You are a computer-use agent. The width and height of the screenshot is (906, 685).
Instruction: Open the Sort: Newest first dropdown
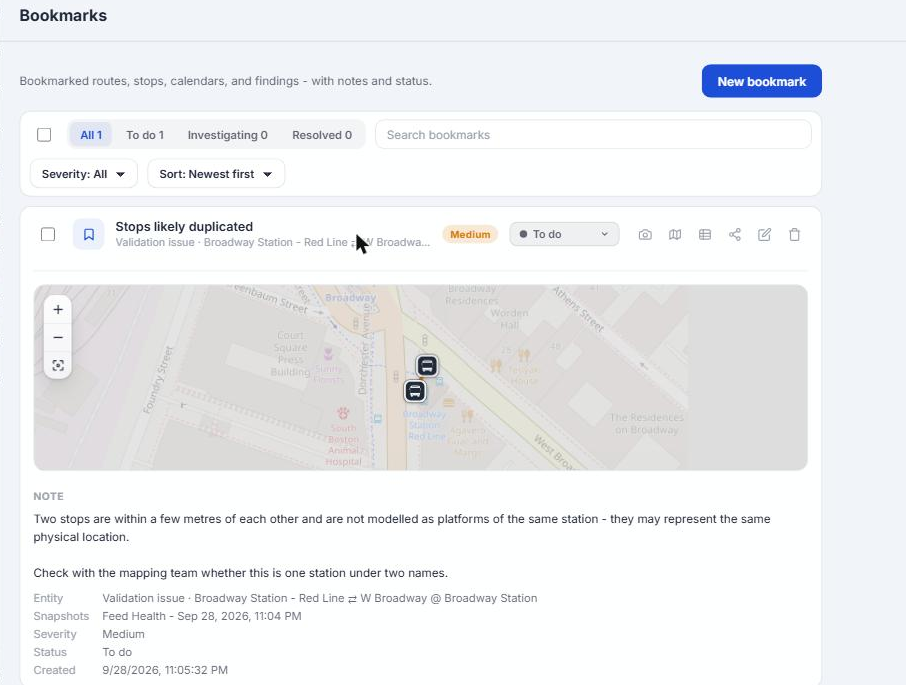[216, 174]
